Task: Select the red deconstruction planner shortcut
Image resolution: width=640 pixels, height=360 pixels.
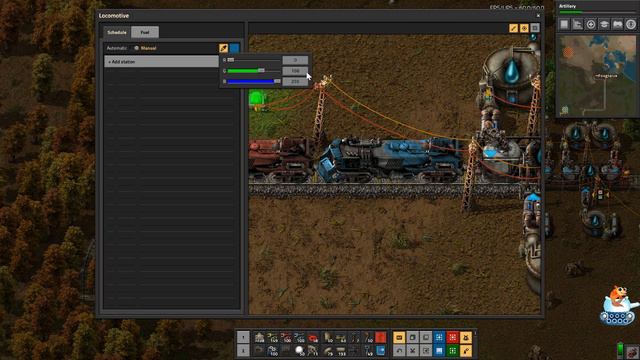Action: click(453, 337)
